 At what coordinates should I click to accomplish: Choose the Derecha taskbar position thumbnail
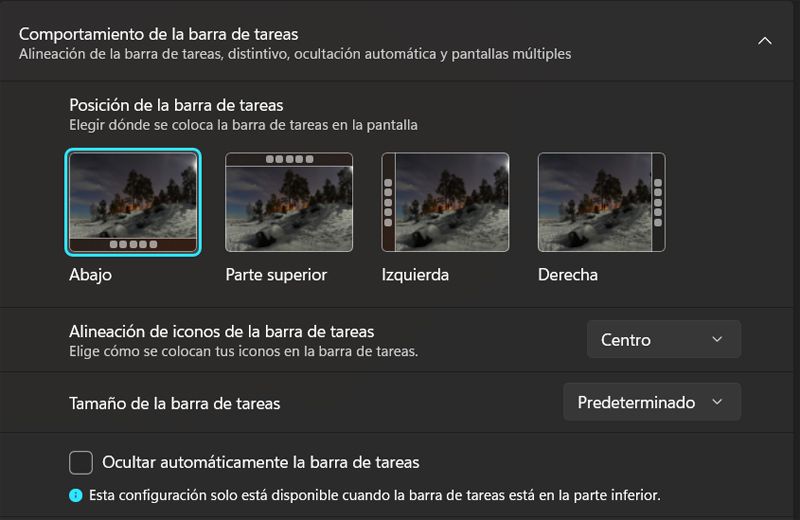click(x=602, y=202)
